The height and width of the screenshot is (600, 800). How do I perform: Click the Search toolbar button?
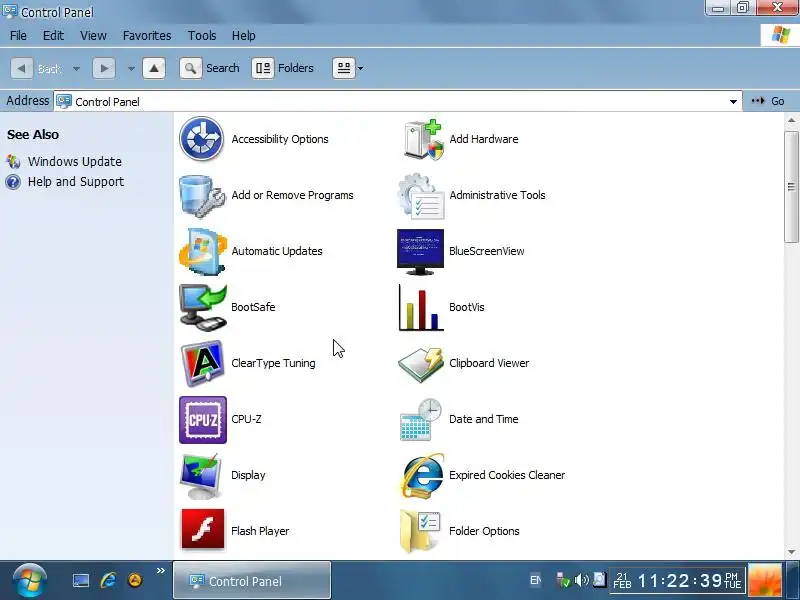[x=209, y=68]
